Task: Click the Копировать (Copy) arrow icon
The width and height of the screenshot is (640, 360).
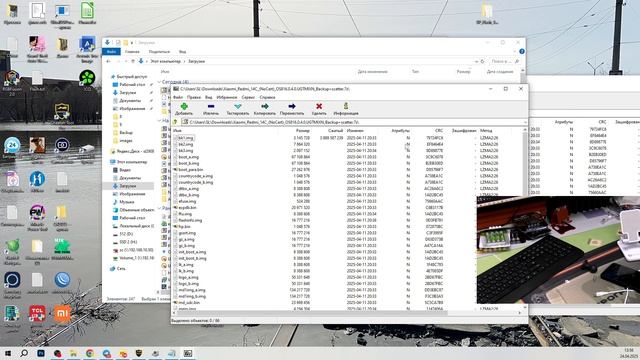Action: pos(264,106)
